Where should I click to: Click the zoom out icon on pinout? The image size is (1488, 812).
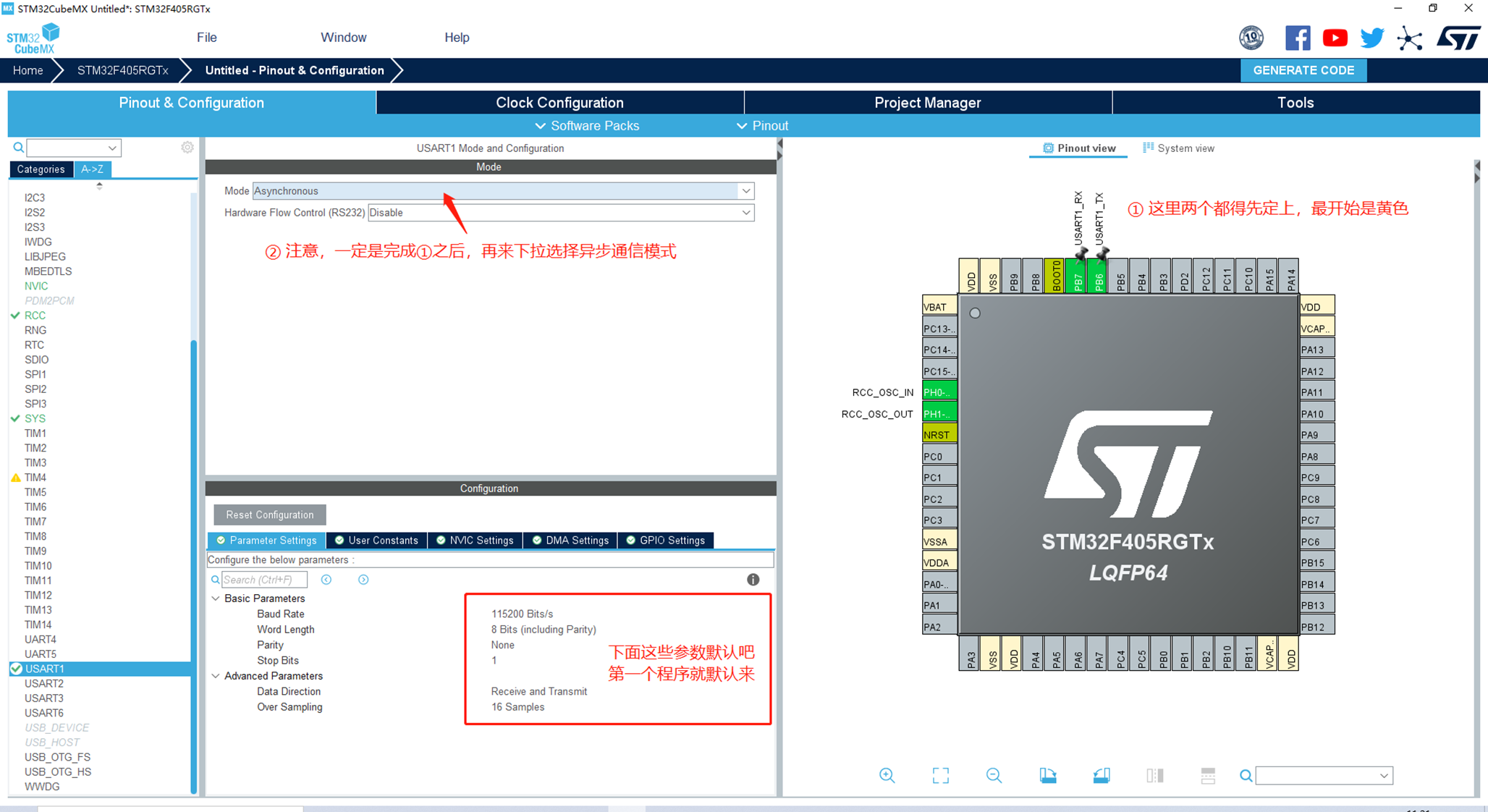click(x=991, y=775)
